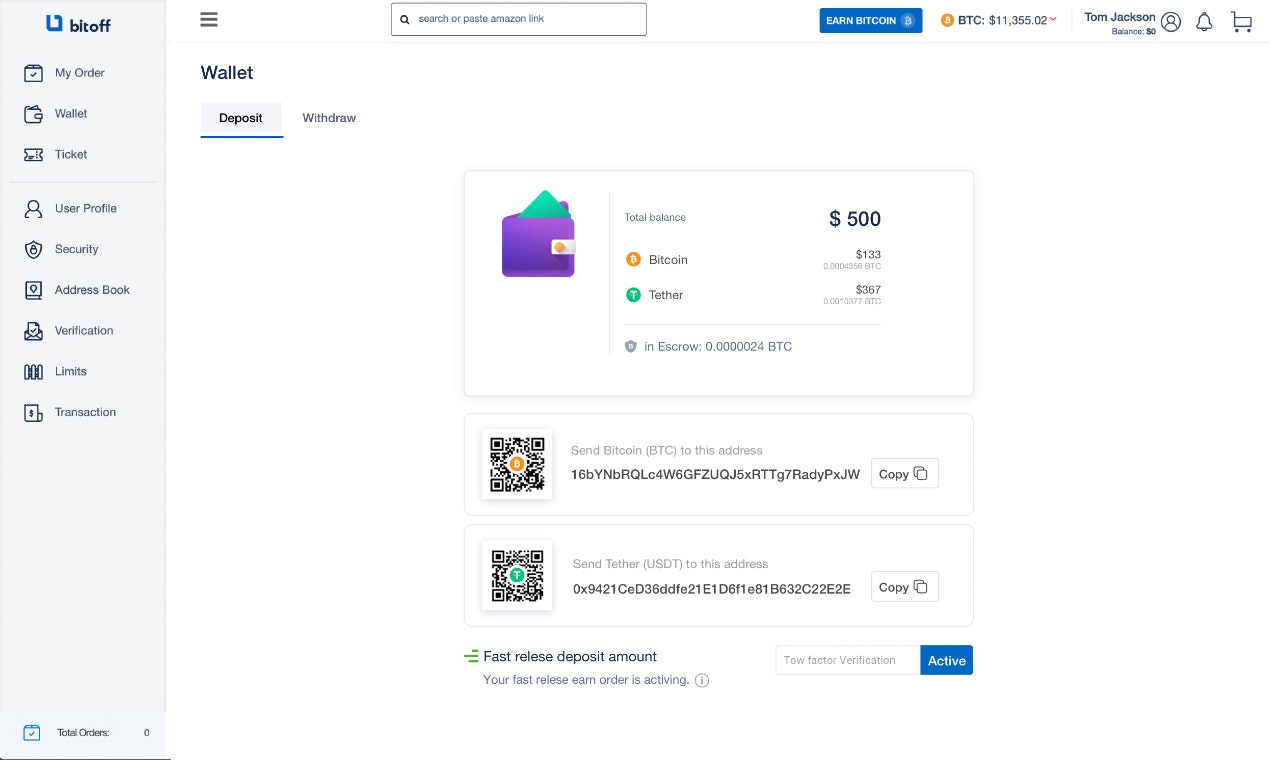Click the Limits icon in sidebar
This screenshot has width=1270, height=760.
pyautogui.click(x=33, y=372)
